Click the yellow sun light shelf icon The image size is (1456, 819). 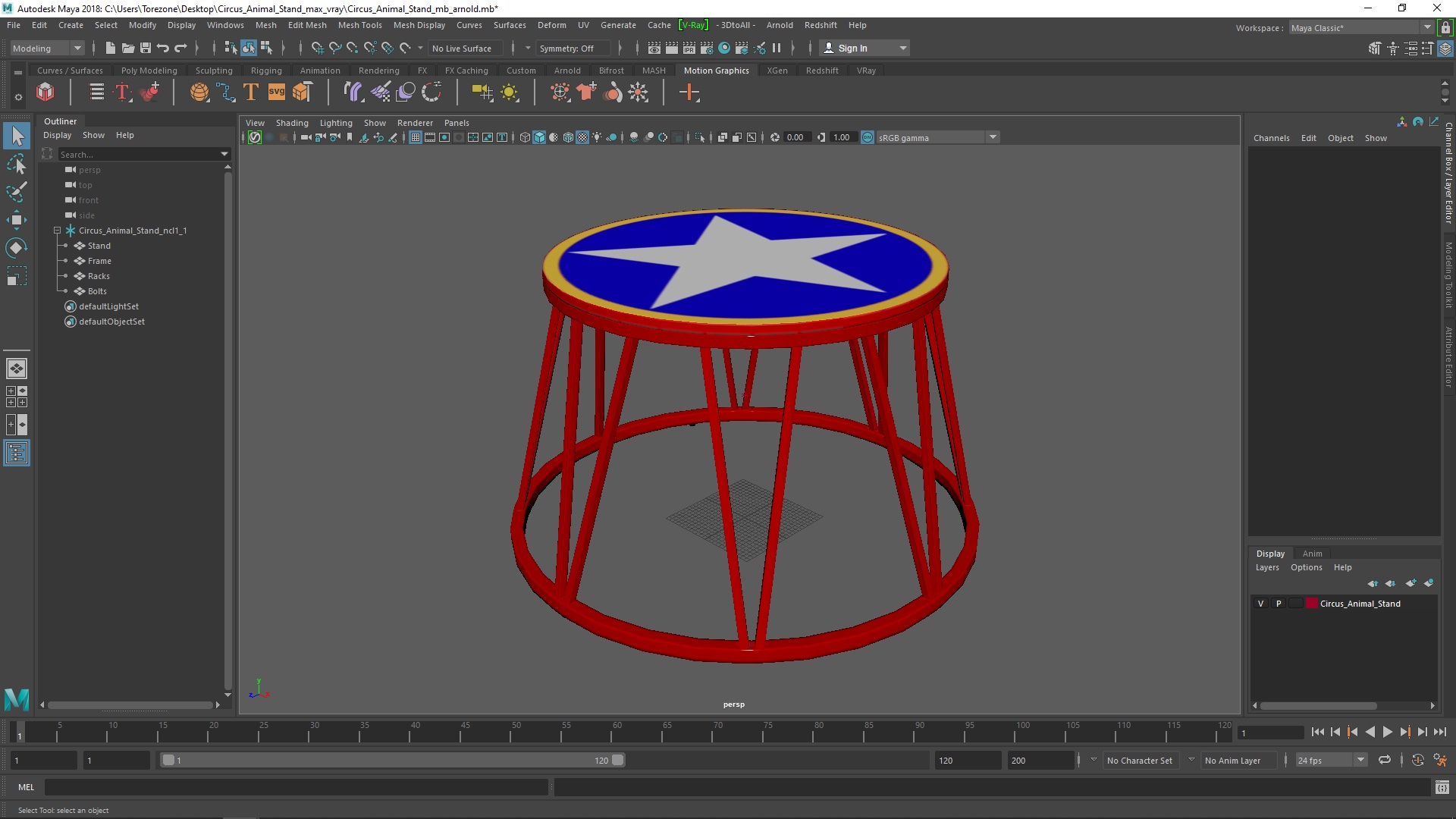click(x=510, y=93)
